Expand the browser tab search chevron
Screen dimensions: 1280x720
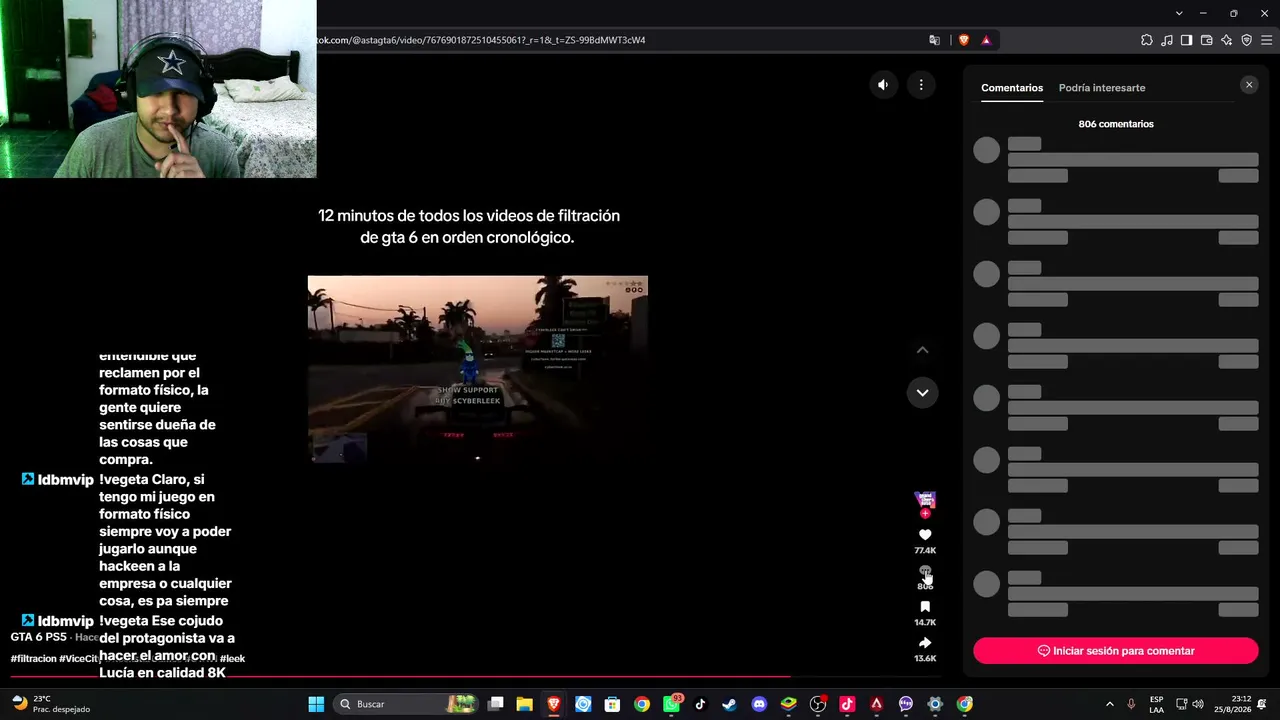[x=1179, y=13]
